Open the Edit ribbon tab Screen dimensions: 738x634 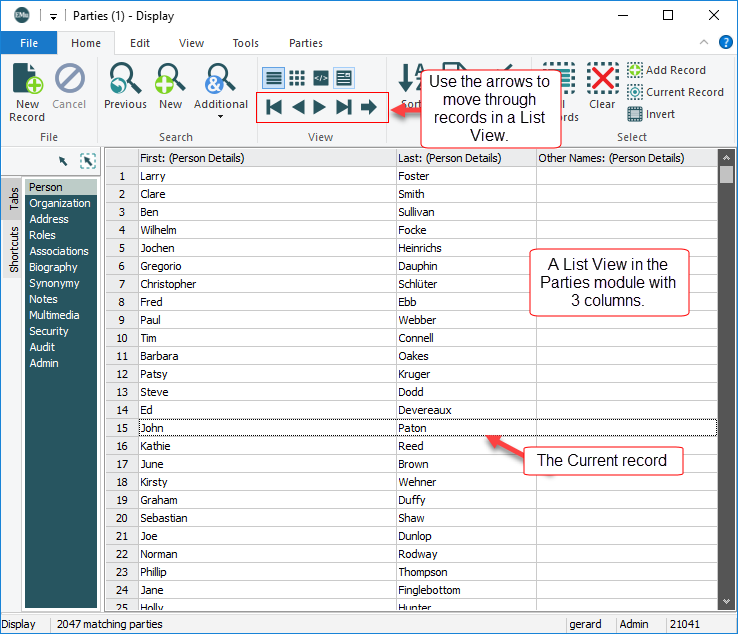(x=140, y=43)
